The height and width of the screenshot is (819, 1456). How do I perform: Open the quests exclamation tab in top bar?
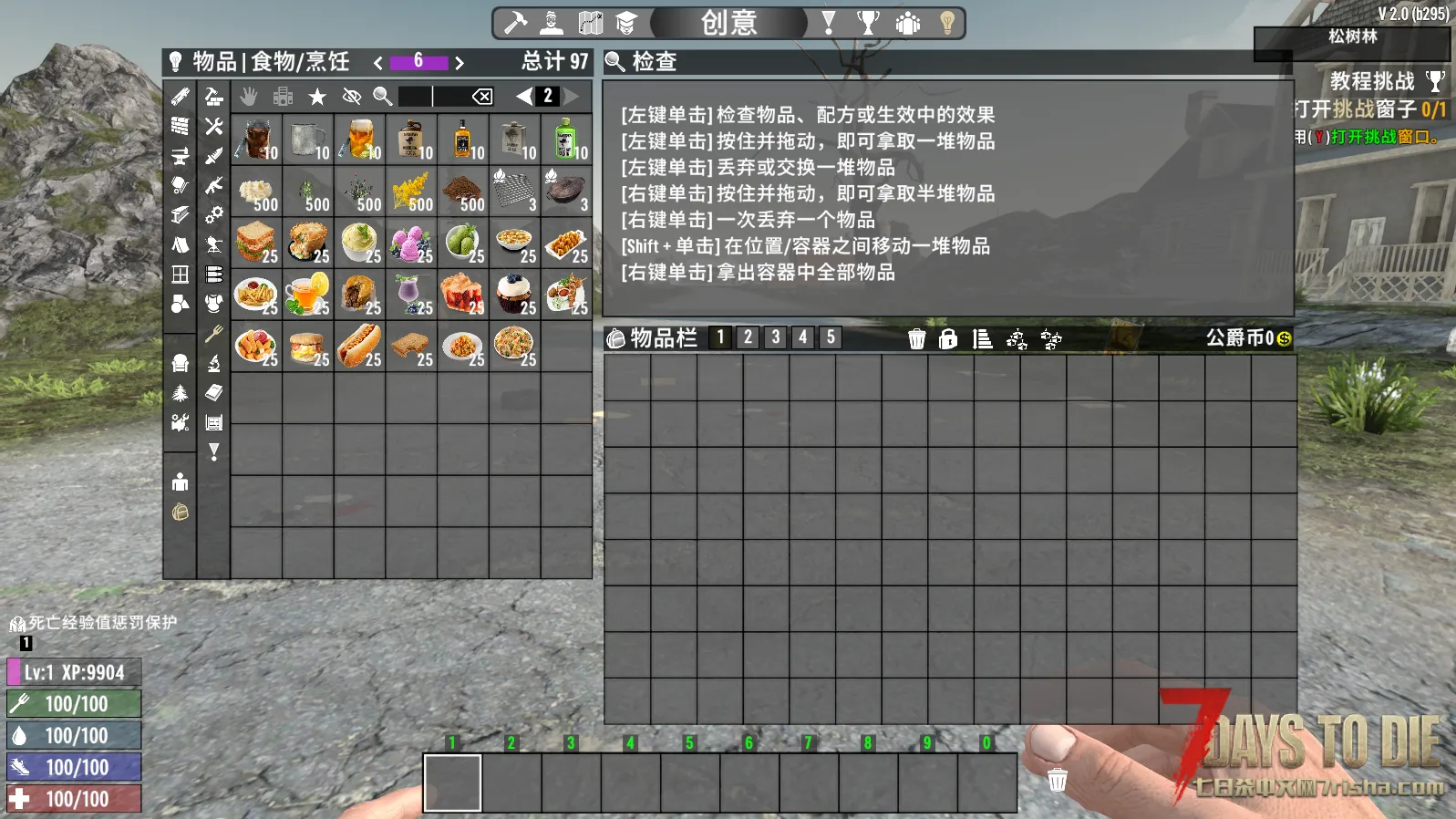pos(829,23)
